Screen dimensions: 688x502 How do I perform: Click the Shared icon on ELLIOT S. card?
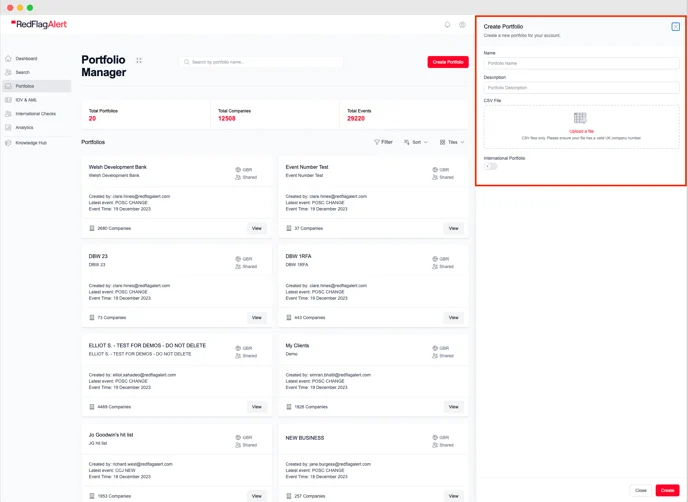click(238, 356)
